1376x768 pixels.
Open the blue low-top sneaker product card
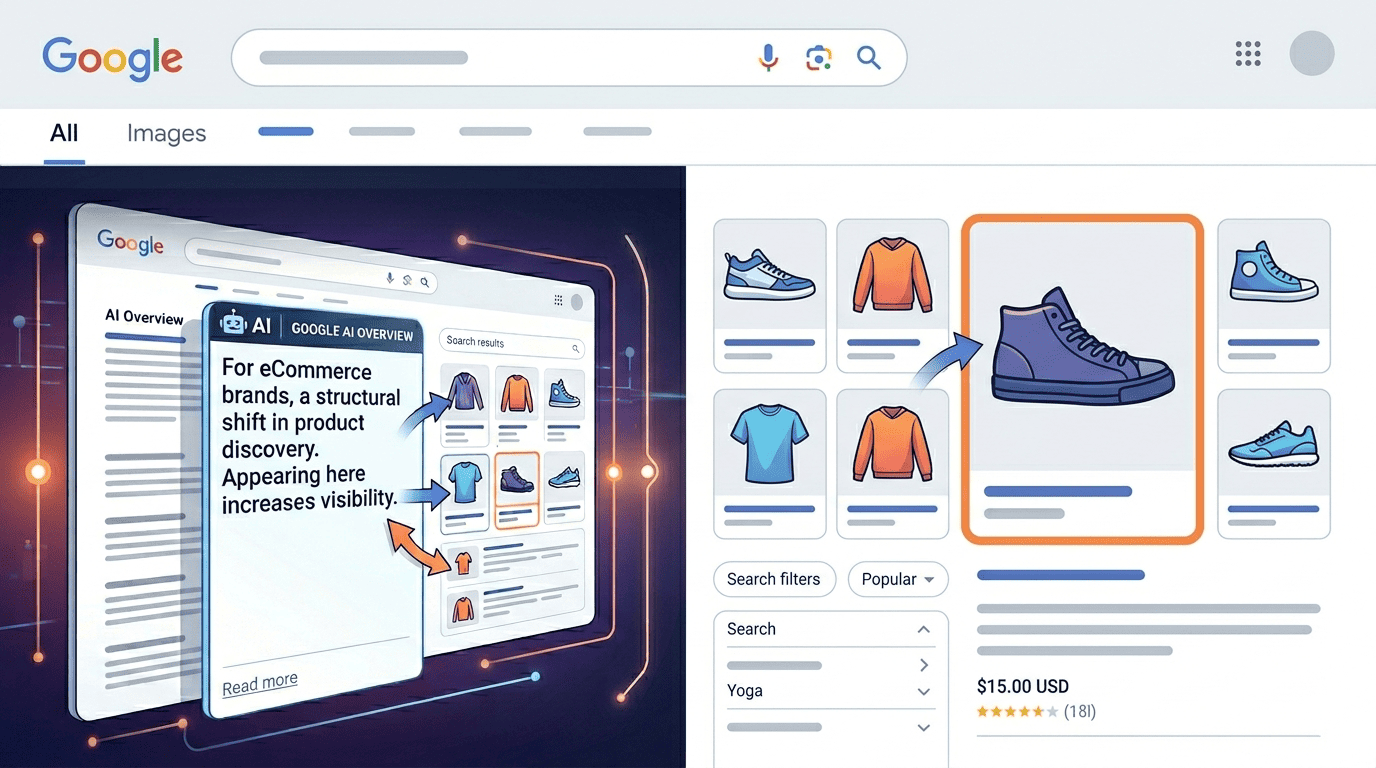(770, 296)
